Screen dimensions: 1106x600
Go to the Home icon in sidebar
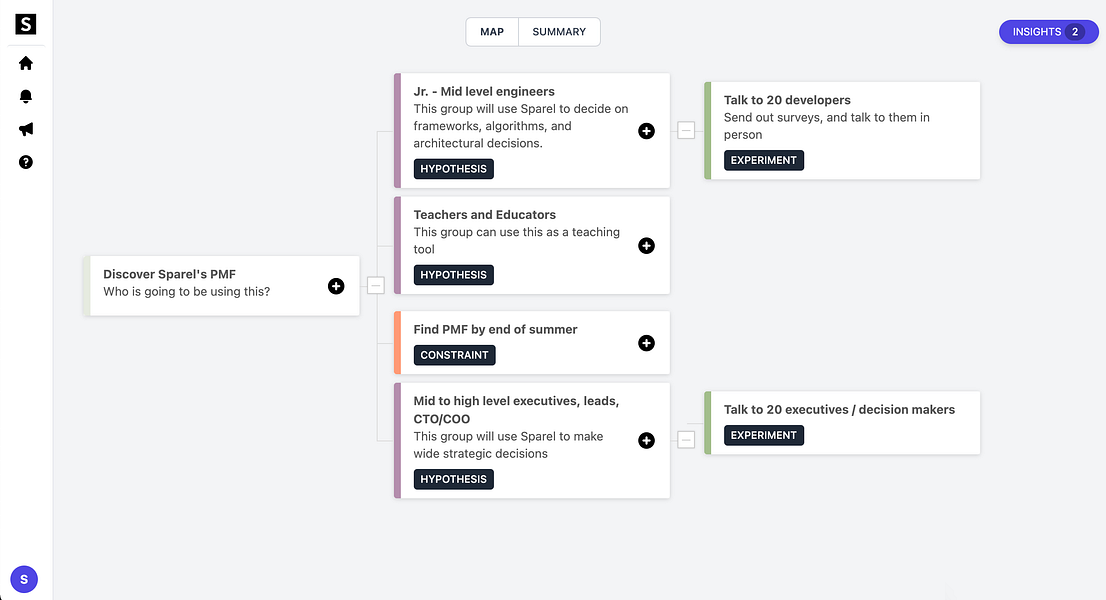click(25, 63)
